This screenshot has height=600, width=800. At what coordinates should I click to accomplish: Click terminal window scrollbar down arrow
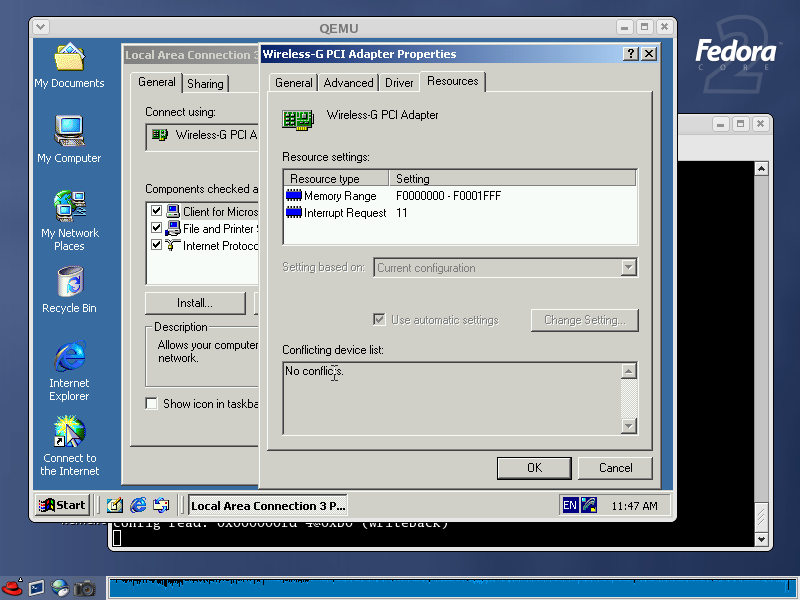click(x=761, y=539)
